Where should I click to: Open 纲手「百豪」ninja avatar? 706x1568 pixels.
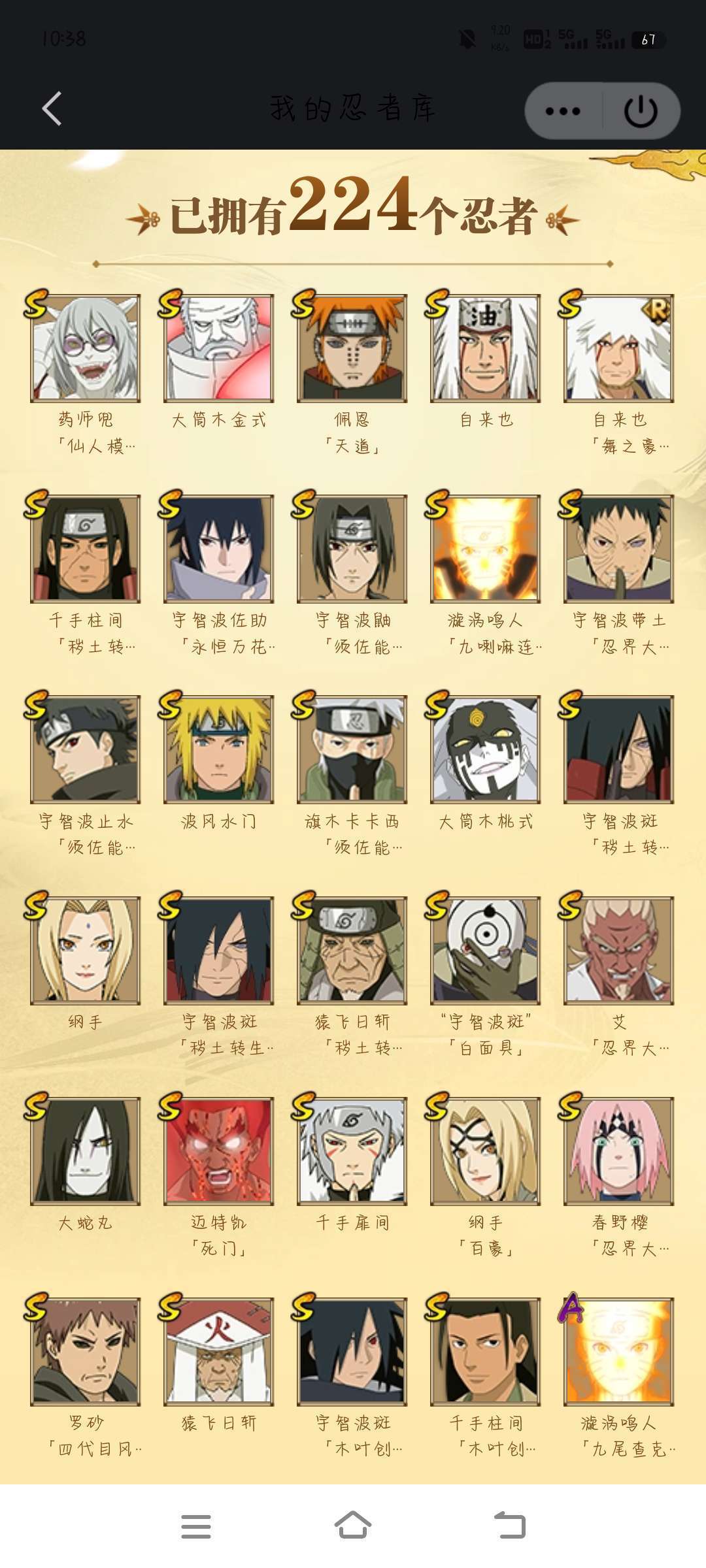486,1151
